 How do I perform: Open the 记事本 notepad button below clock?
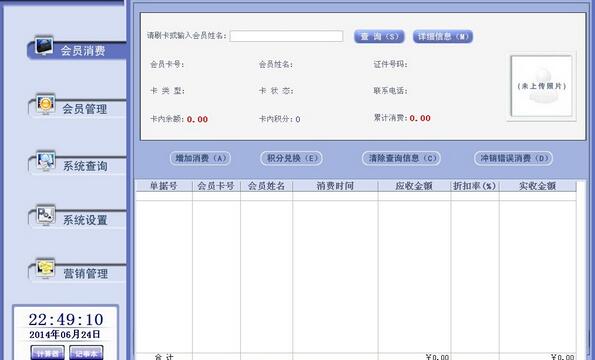pos(87,353)
